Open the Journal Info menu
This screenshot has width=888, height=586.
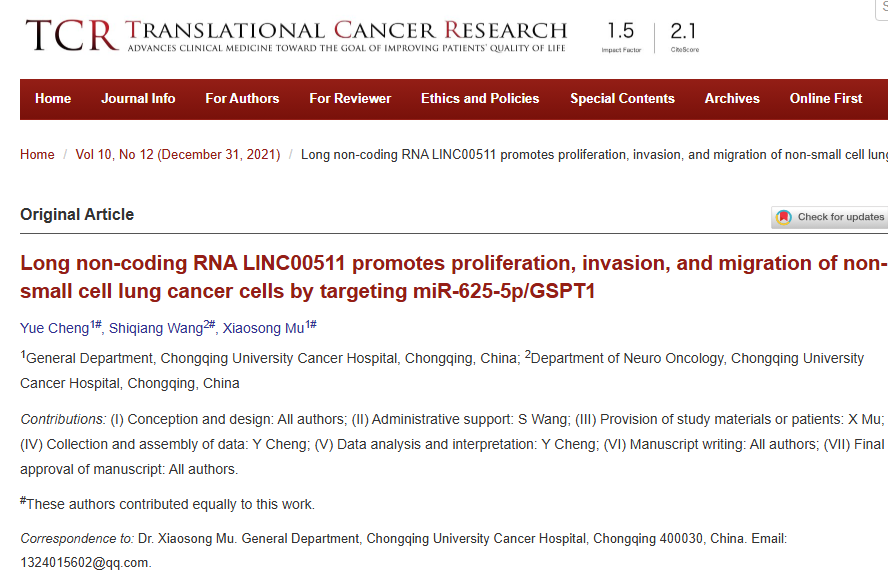pyautogui.click(x=138, y=99)
